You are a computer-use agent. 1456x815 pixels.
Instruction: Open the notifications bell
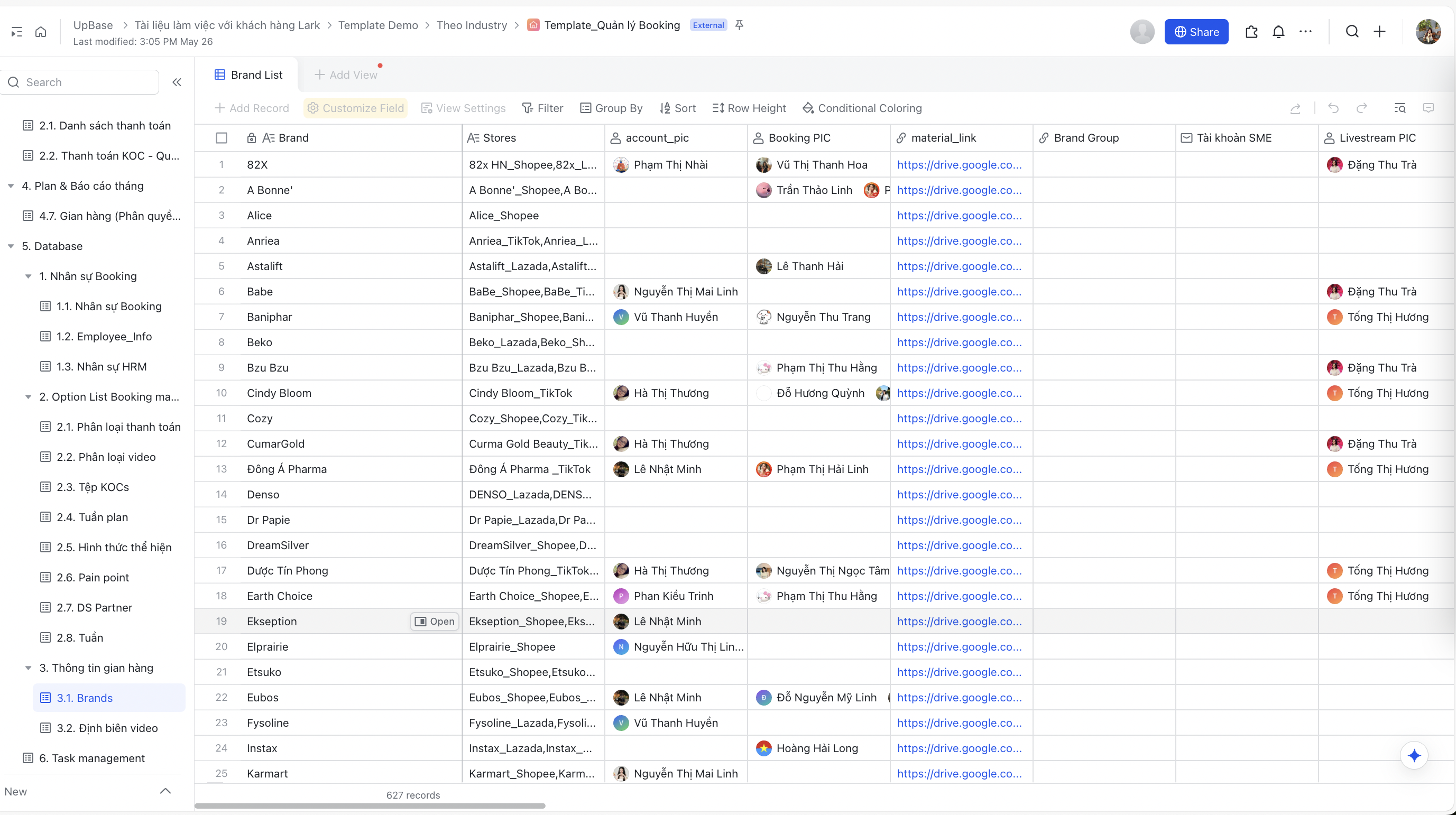[x=1278, y=32]
